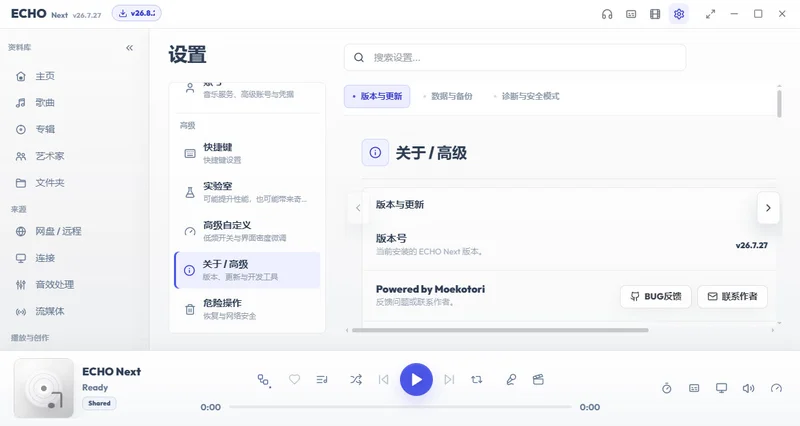Switch to the 版本与更新 tab
This screenshot has width=800, height=426.
377,96
